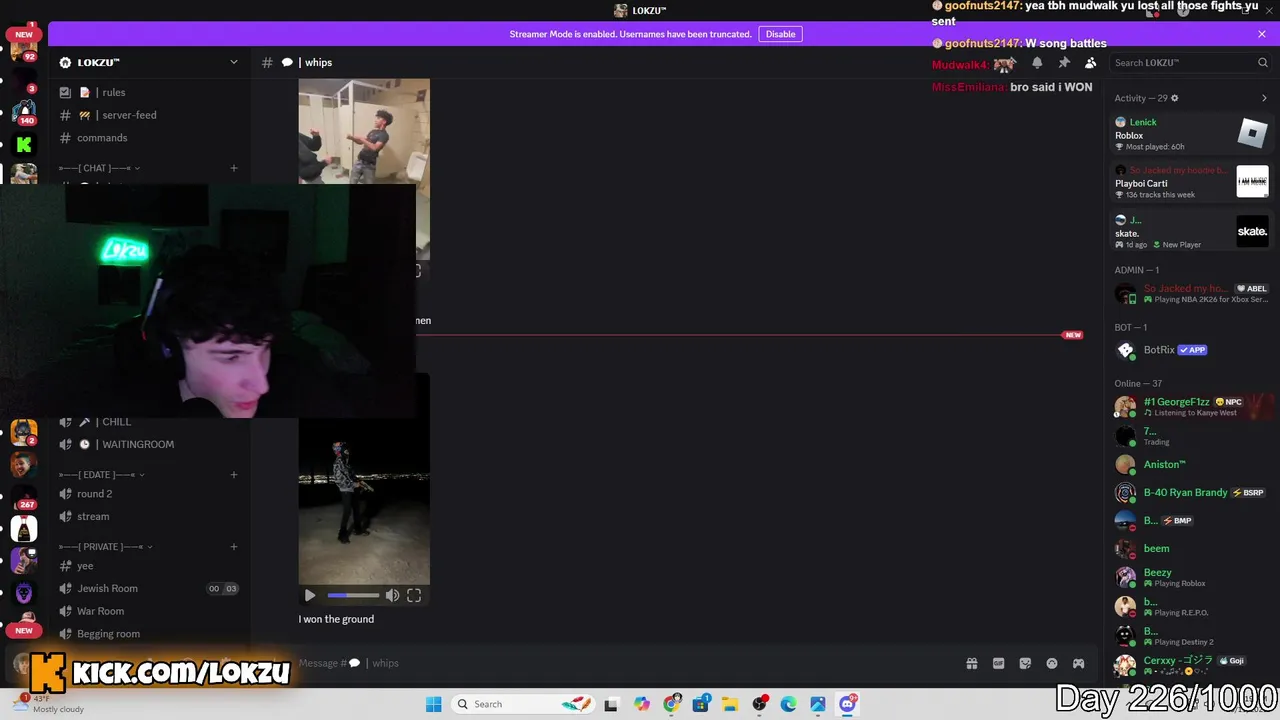Open the skate. activity card
Screen dimensions: 1280x720
tap(1192, 232)
